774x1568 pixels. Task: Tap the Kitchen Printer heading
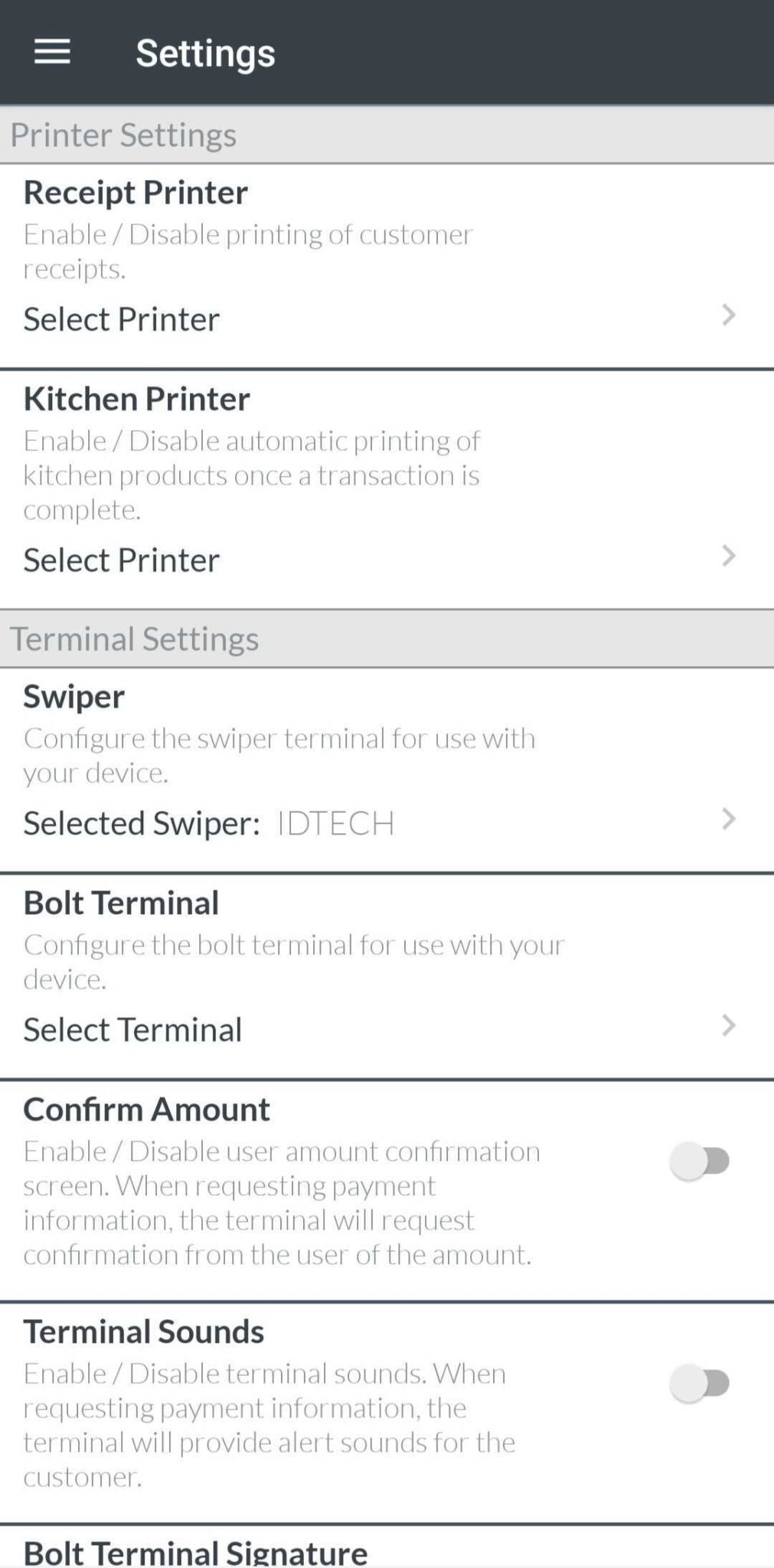pos(137,399)
